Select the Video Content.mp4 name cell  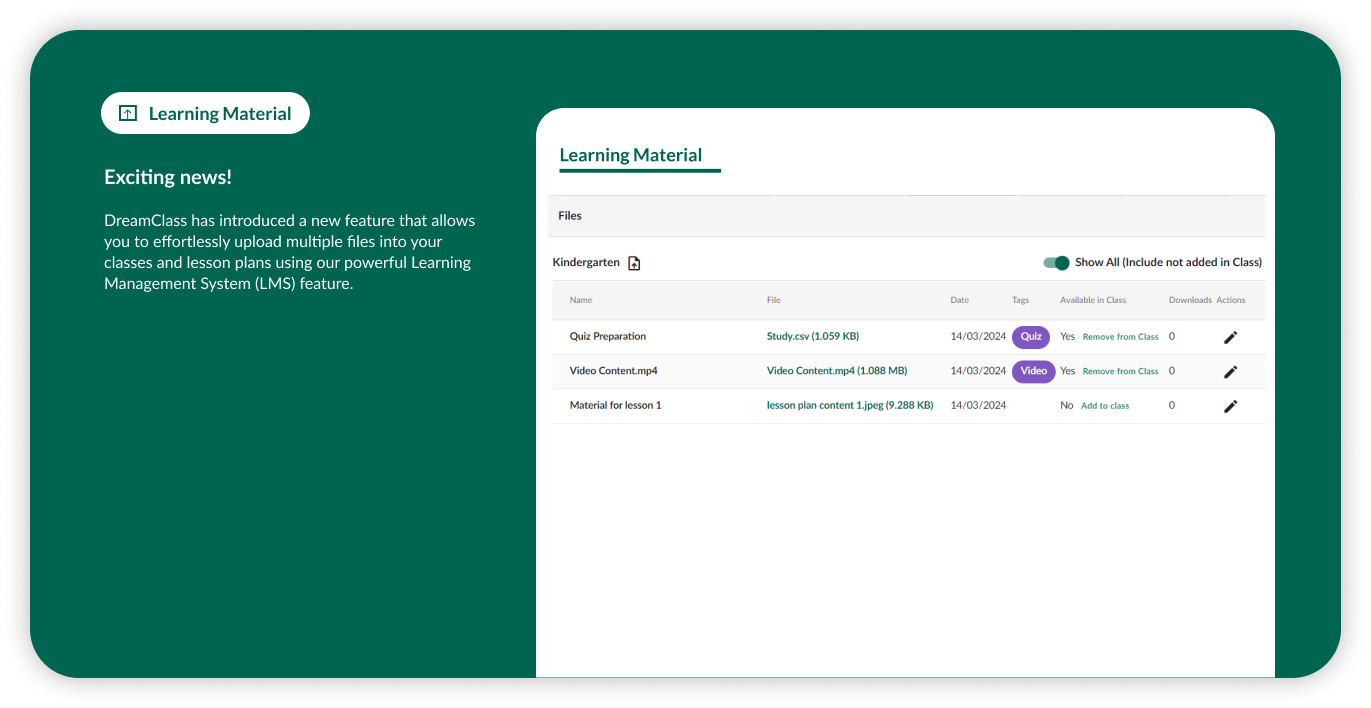click(x=614, y=371)
